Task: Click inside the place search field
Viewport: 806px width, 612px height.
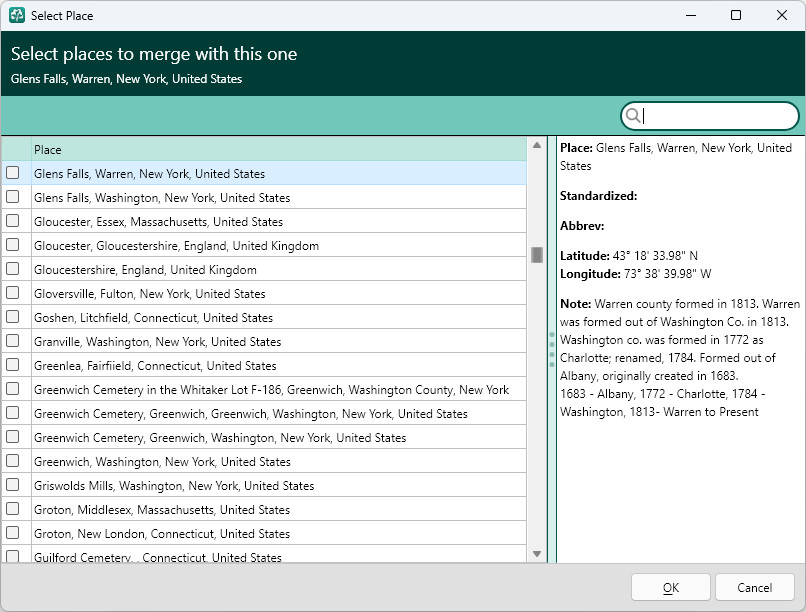Action: (x=710, y=116)
